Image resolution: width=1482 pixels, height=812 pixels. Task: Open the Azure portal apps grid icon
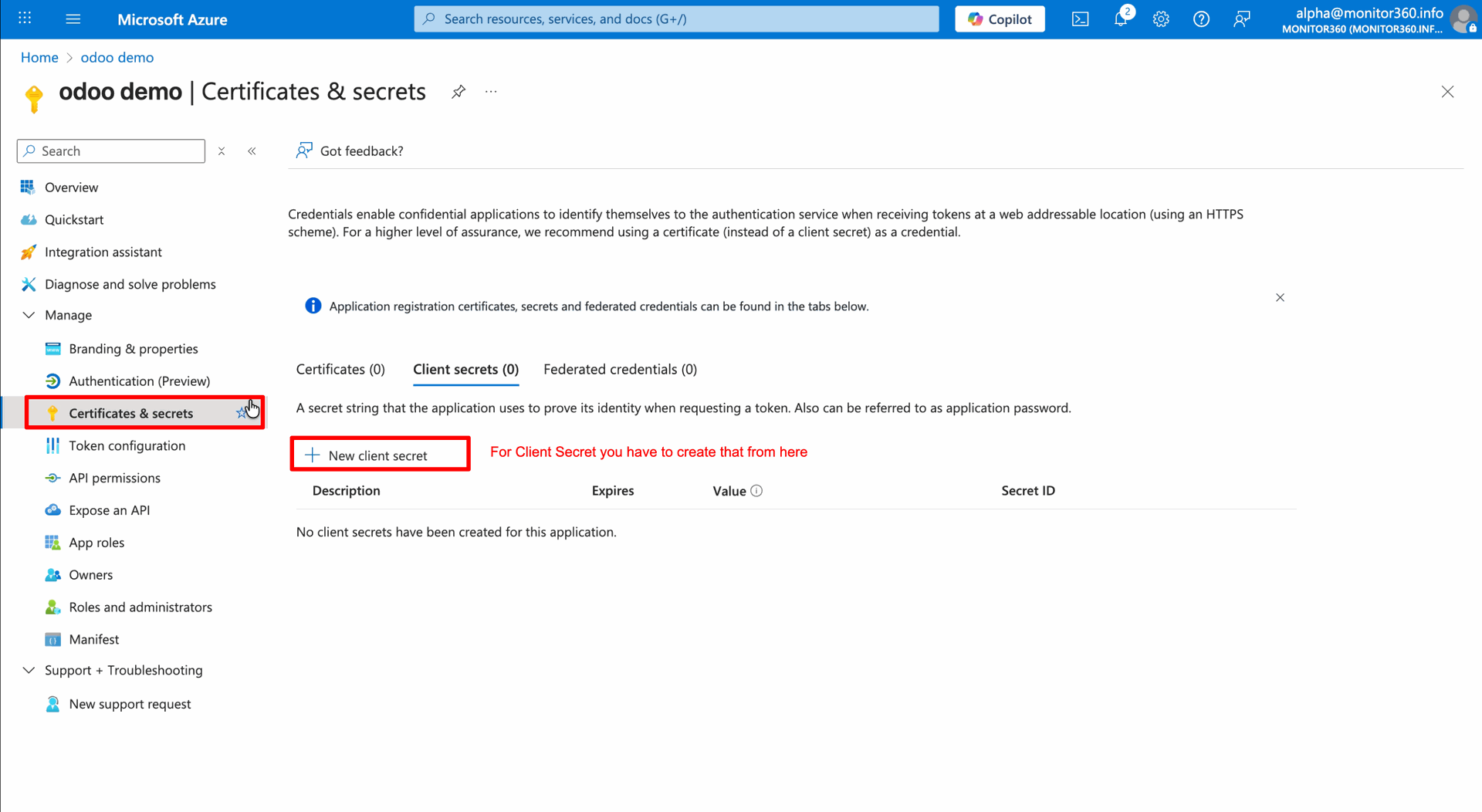[x=25, y=19]
